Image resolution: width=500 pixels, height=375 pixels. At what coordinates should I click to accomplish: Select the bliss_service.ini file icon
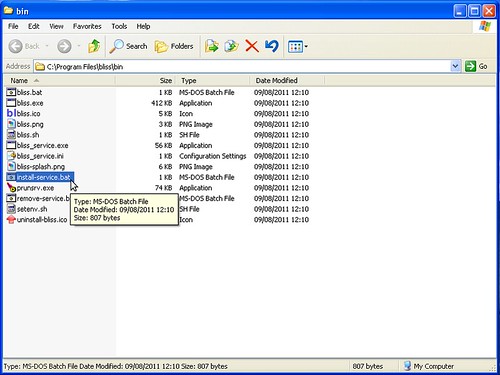point(11,156)
